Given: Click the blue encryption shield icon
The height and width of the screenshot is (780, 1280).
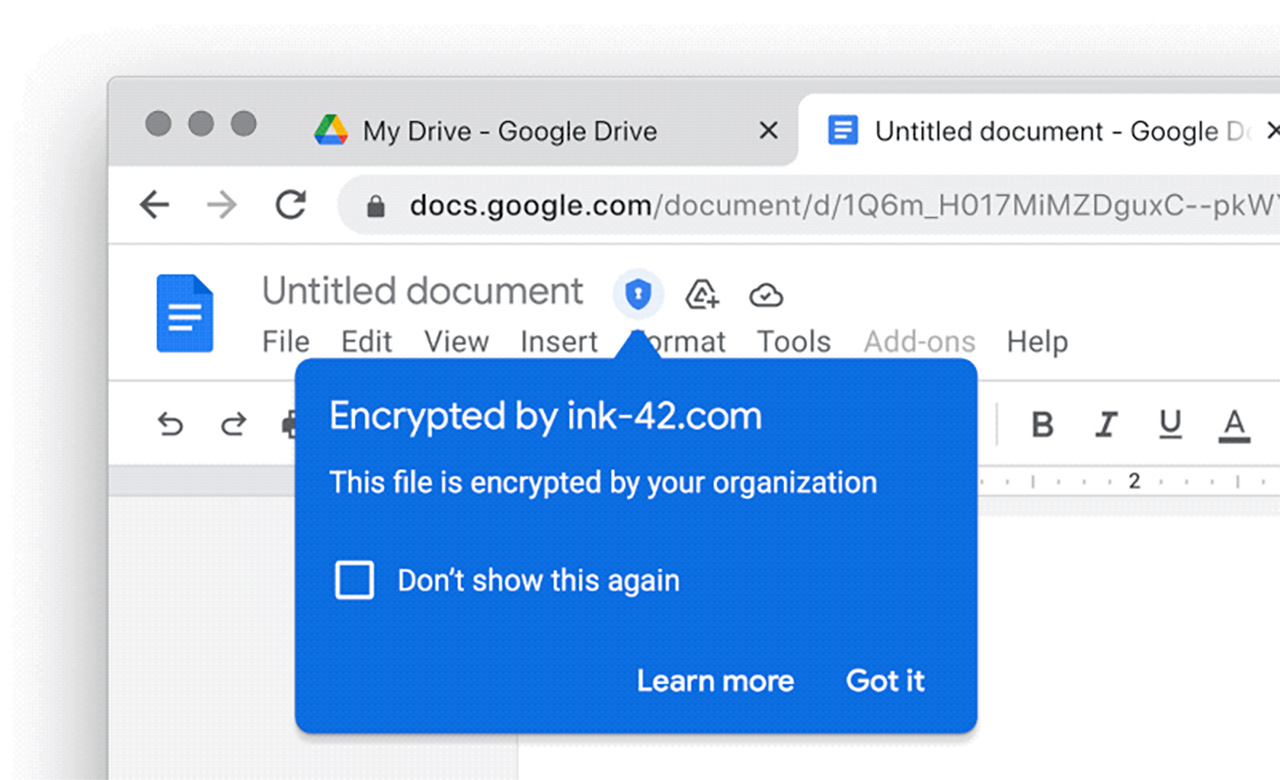Looking at the screenshot, I should [x=637, y=294].
